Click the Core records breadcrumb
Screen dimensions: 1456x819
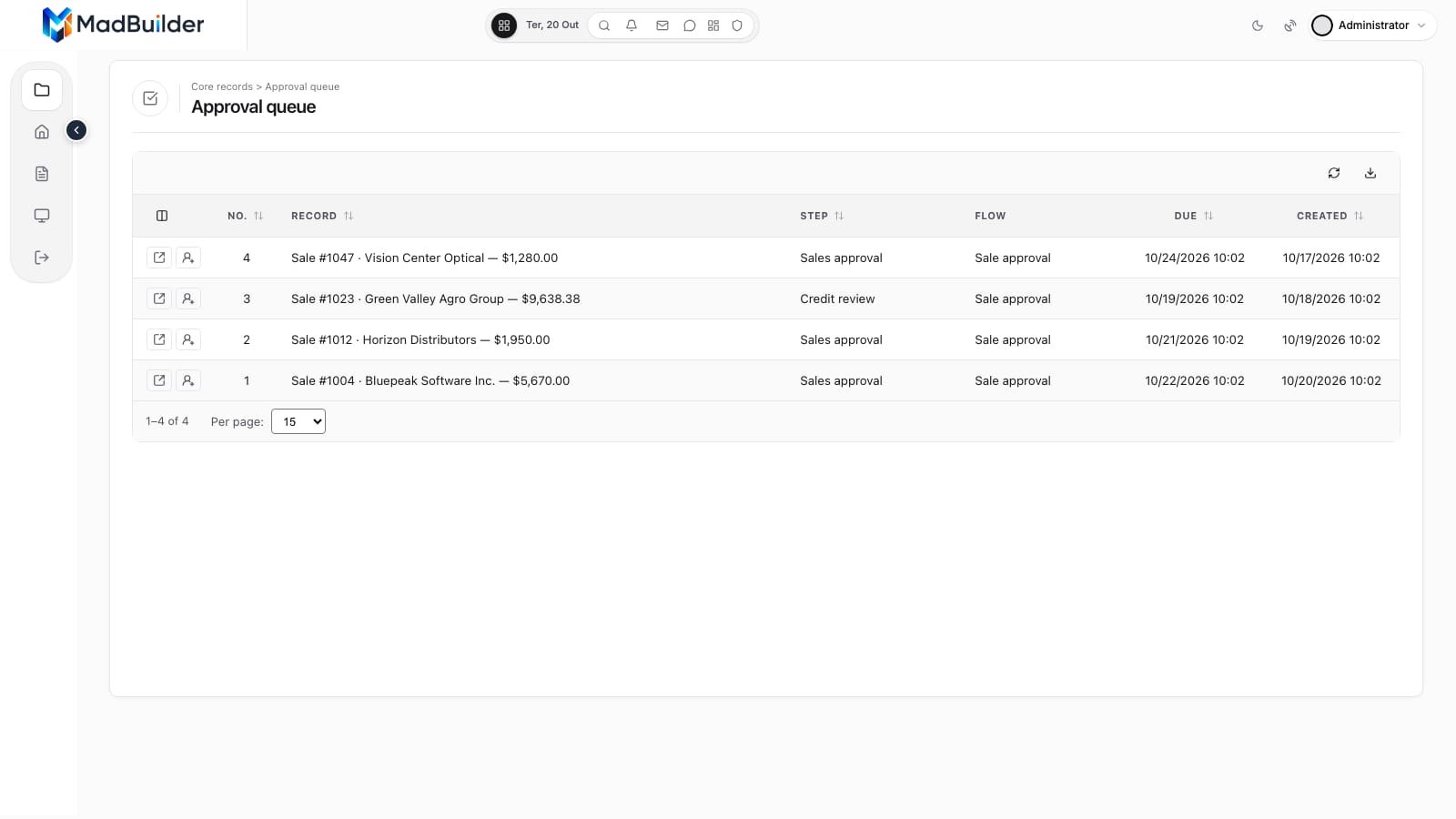tap(222, 86)
